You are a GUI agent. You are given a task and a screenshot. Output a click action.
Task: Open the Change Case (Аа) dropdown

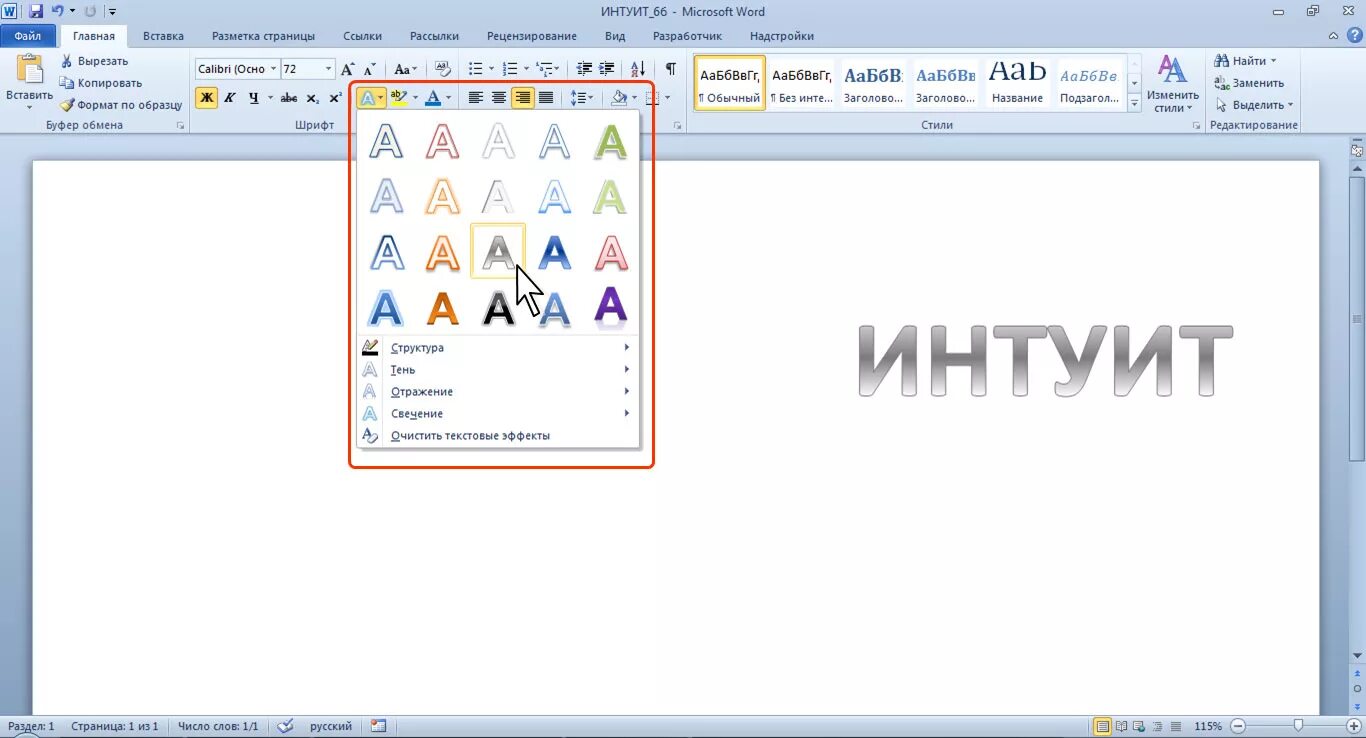405,69
